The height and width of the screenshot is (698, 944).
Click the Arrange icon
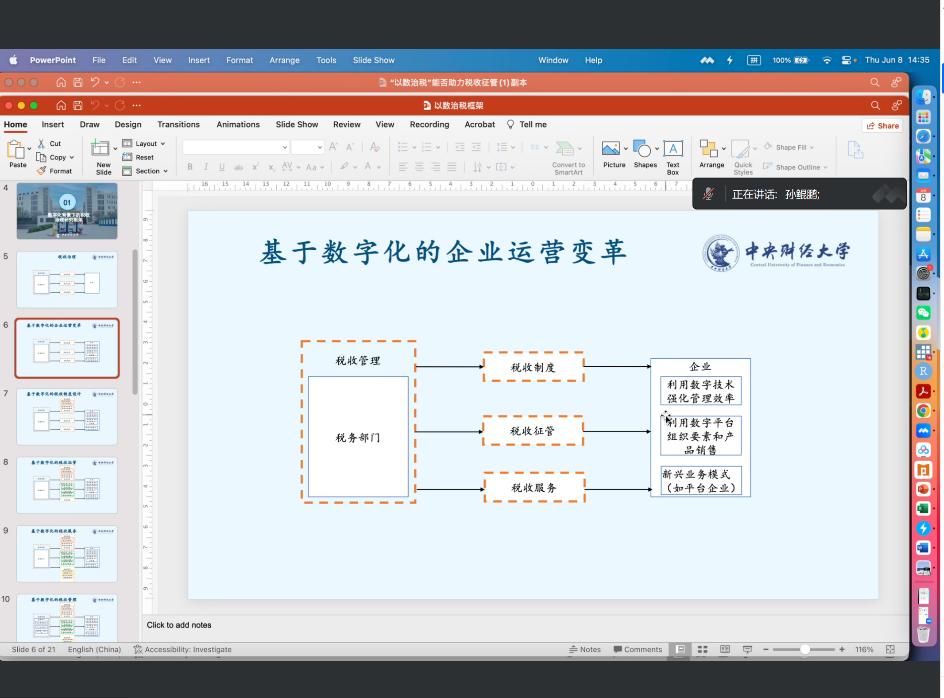(711, 151)
